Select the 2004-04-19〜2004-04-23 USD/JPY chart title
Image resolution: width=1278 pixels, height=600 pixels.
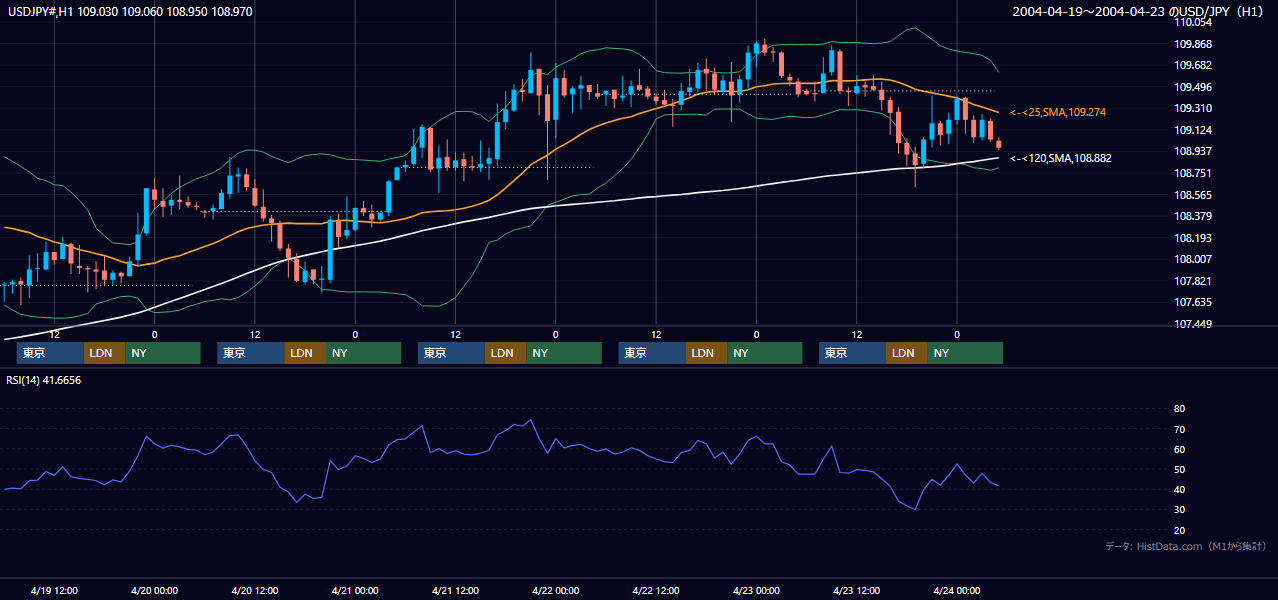pos(1140,11)
